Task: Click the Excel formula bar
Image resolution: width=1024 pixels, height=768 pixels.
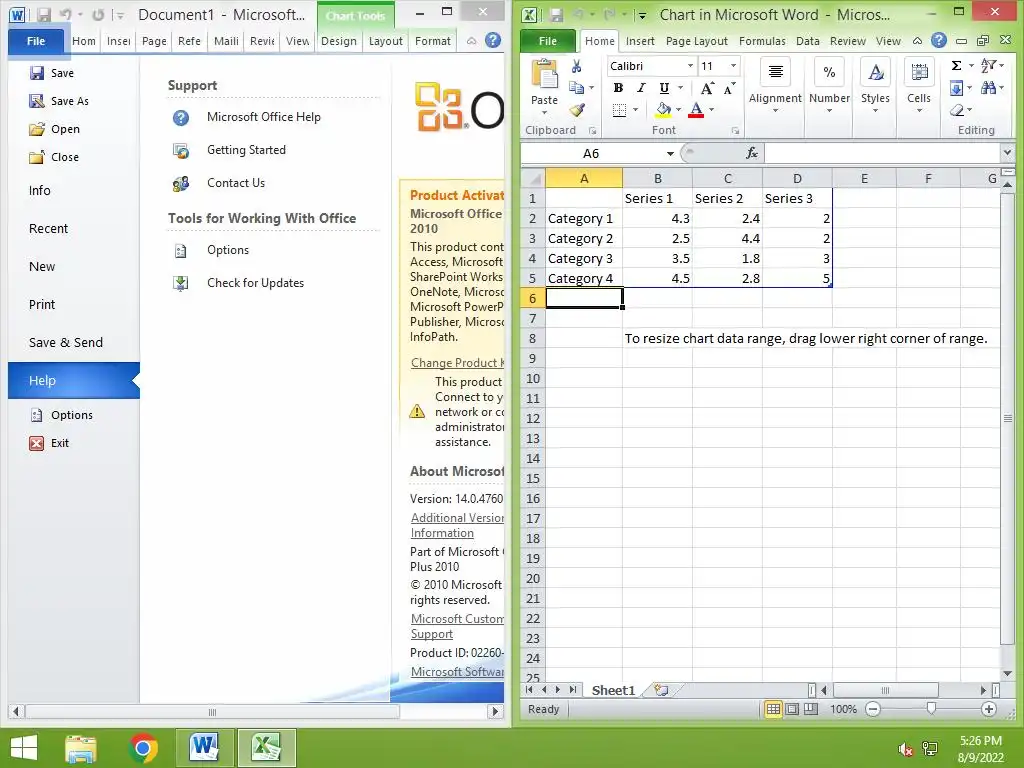Action: tap(882, 153)
